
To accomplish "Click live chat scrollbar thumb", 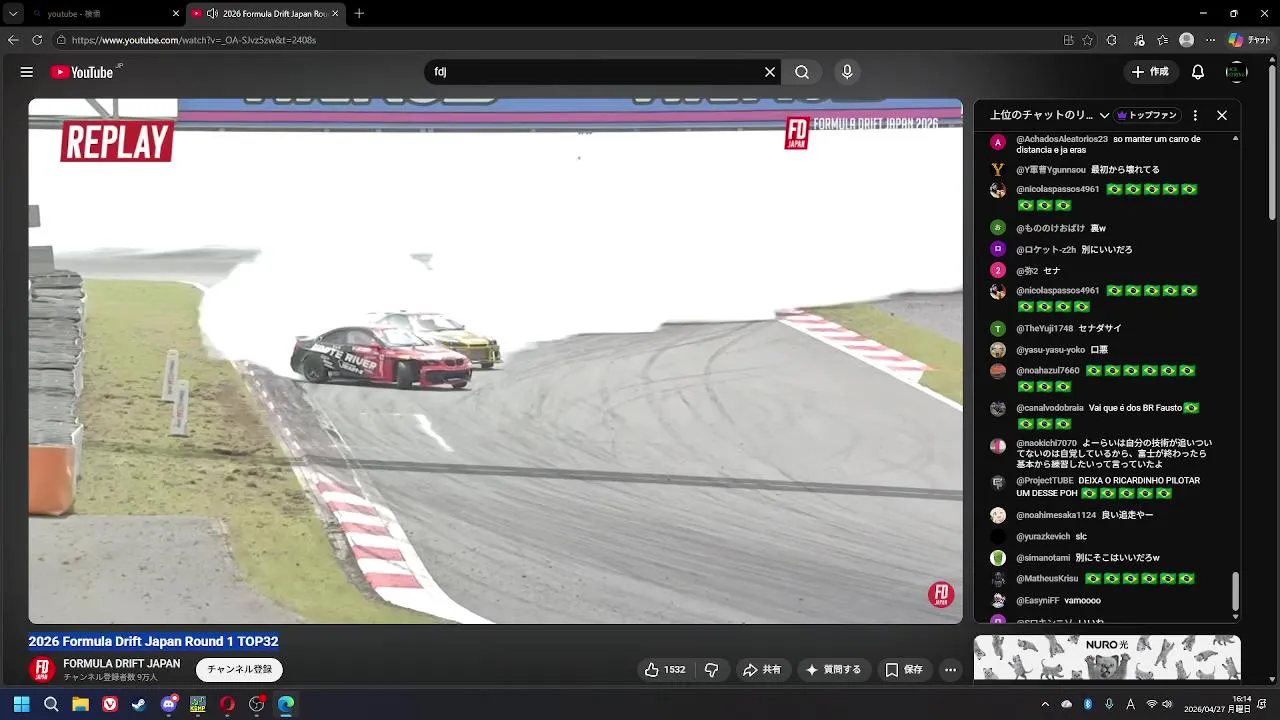I will [x=1235, y=592].
